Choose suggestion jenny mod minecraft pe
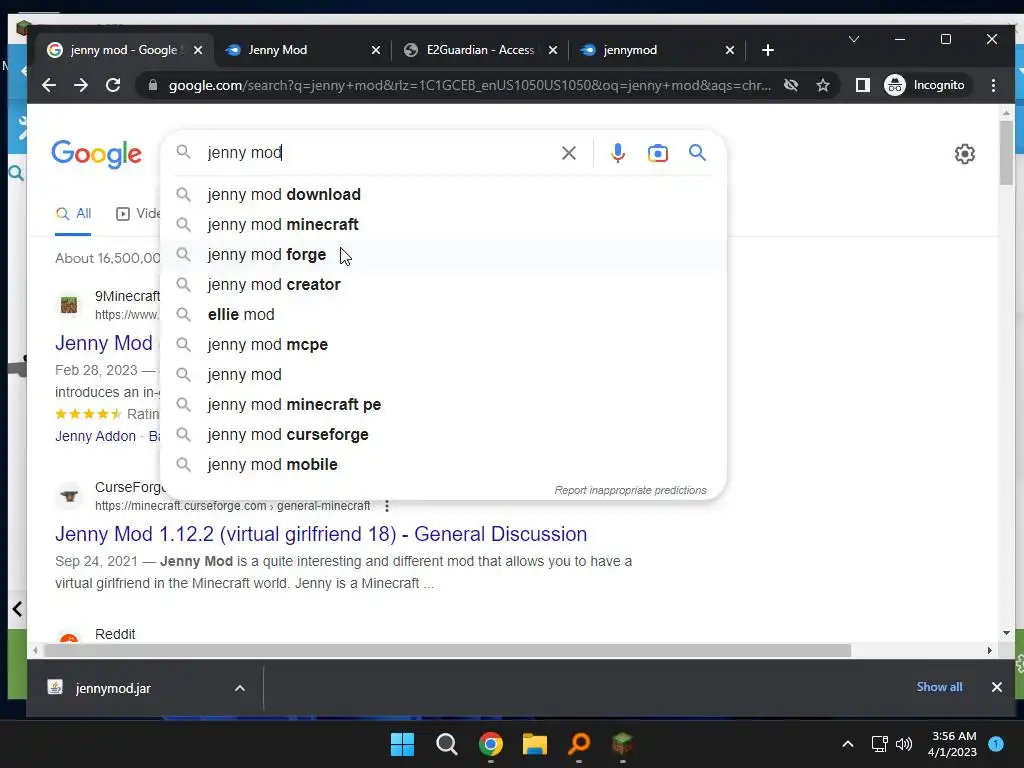The width and height of the screenshot is (1024, 768). pos(443,405)
